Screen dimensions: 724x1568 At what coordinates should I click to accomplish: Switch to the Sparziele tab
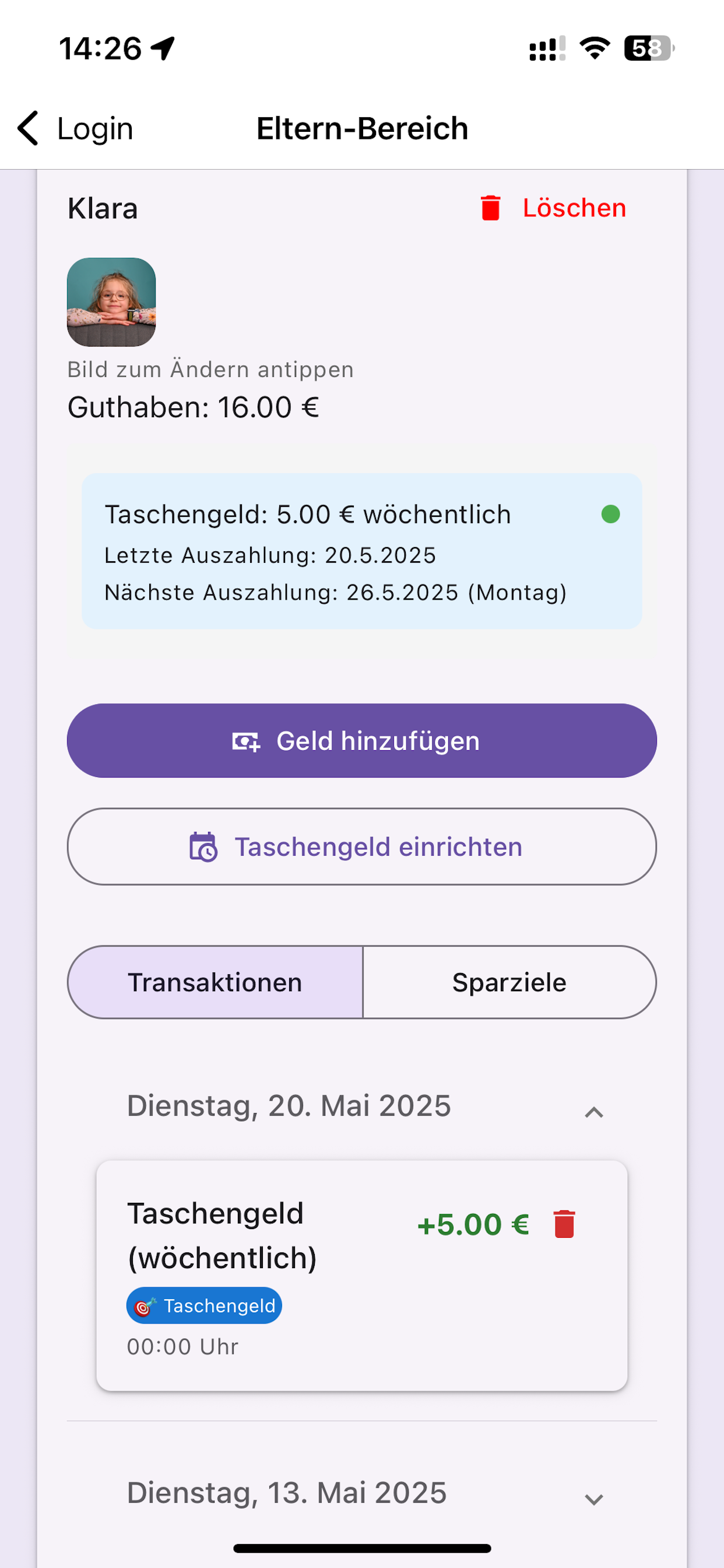click(x=509, y=982)
